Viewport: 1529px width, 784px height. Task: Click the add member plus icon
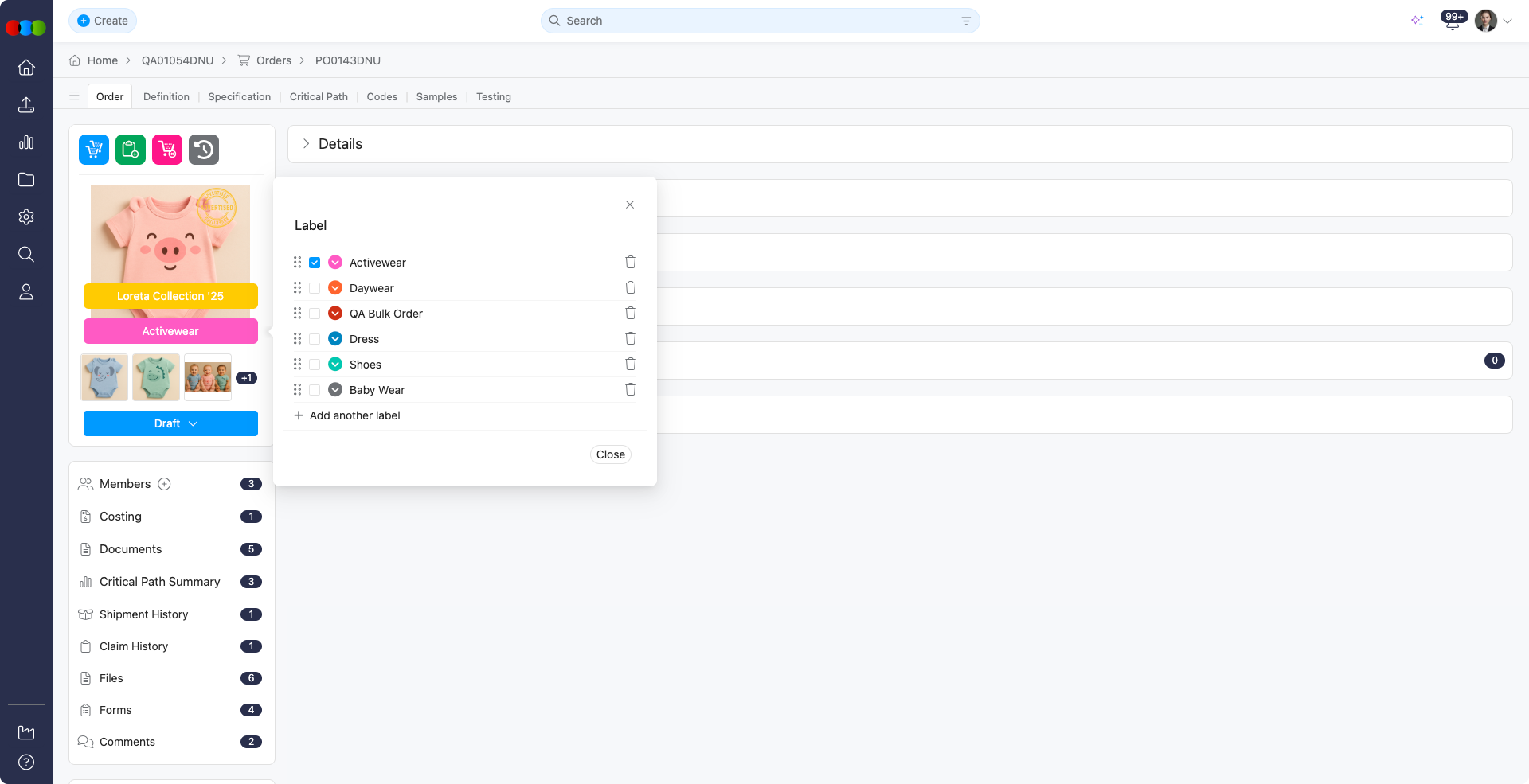pos(164,484)
